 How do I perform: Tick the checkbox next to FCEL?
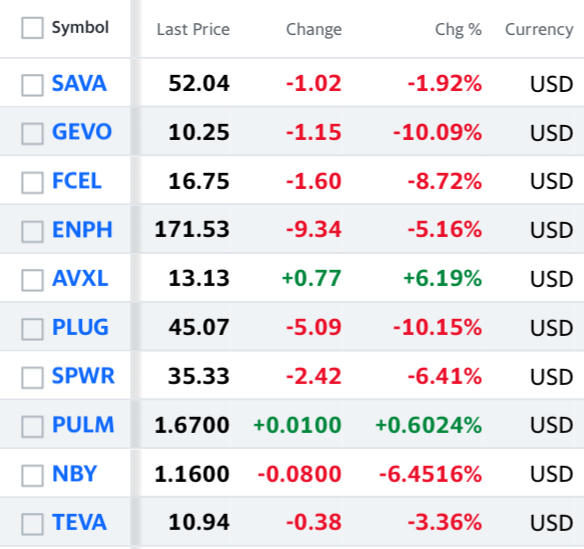32,183
